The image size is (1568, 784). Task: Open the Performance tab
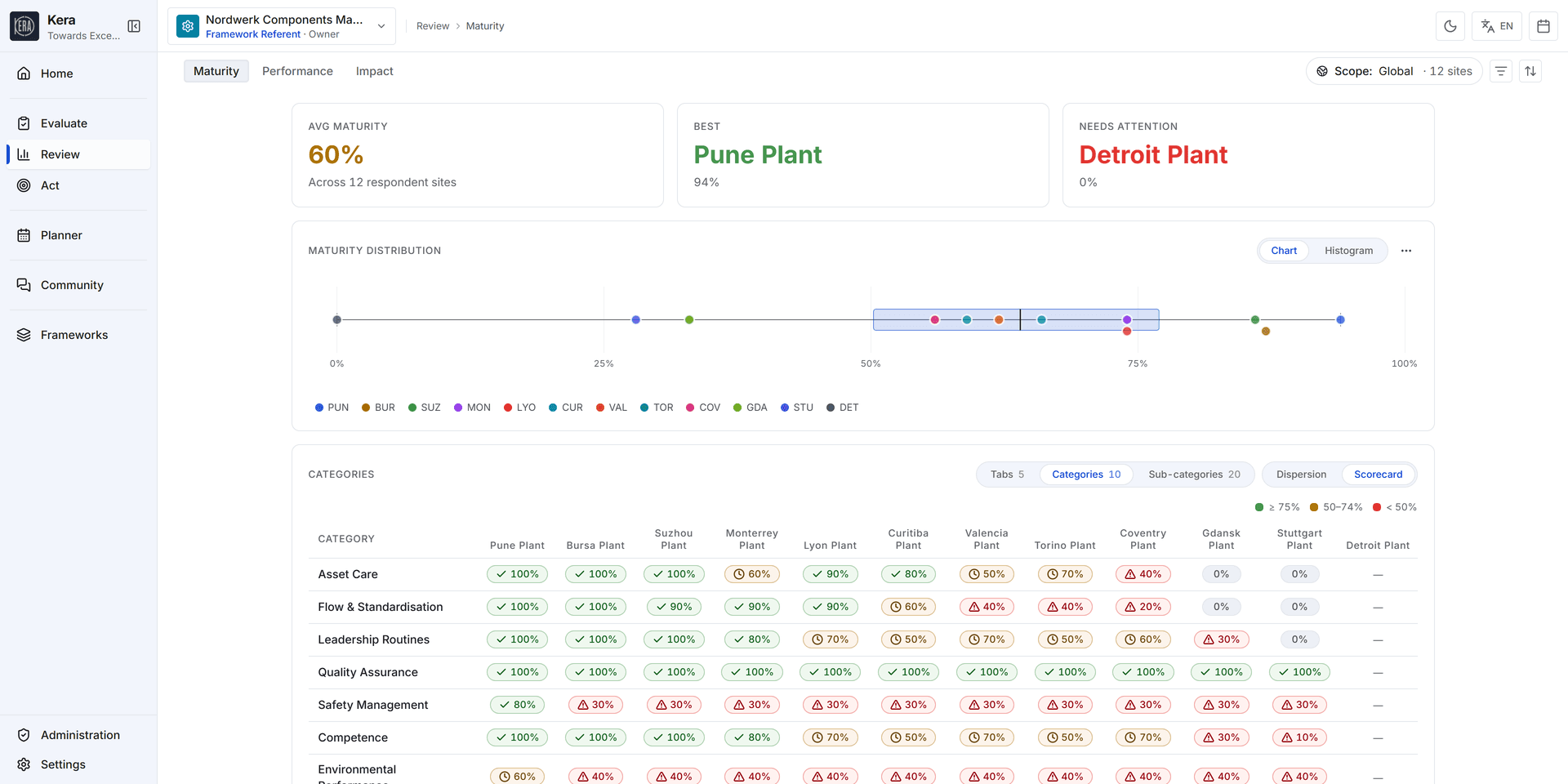297,71
